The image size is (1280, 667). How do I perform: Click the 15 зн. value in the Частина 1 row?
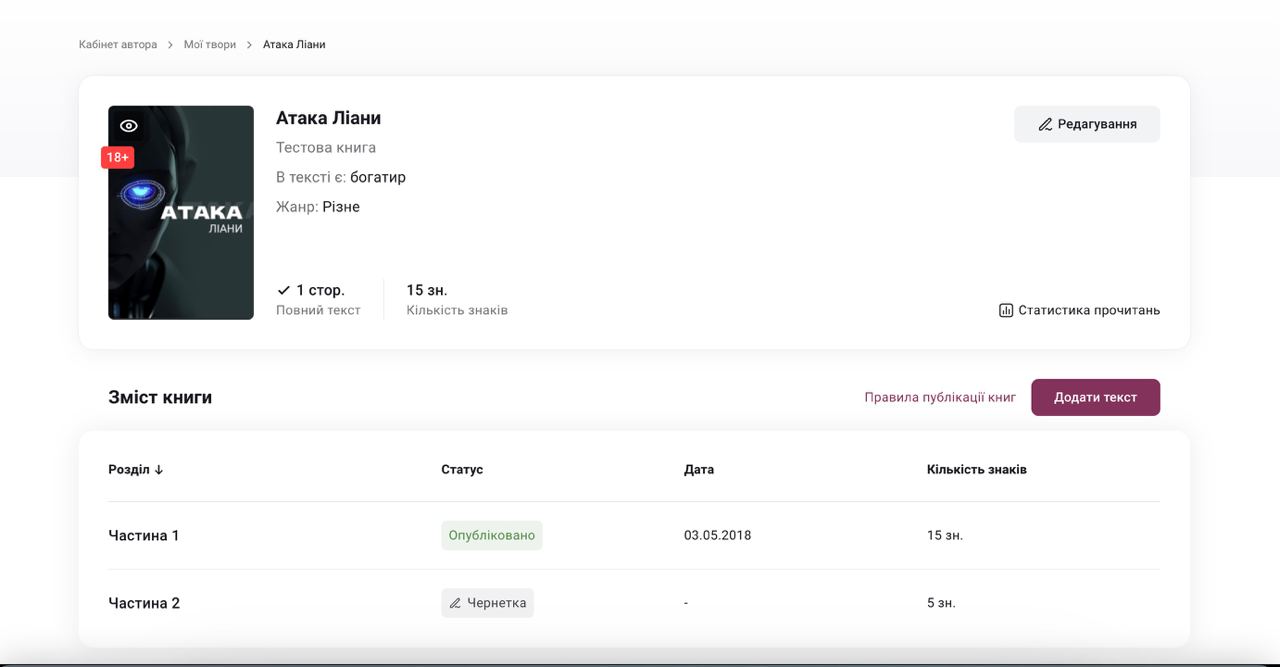click(945, 535)
